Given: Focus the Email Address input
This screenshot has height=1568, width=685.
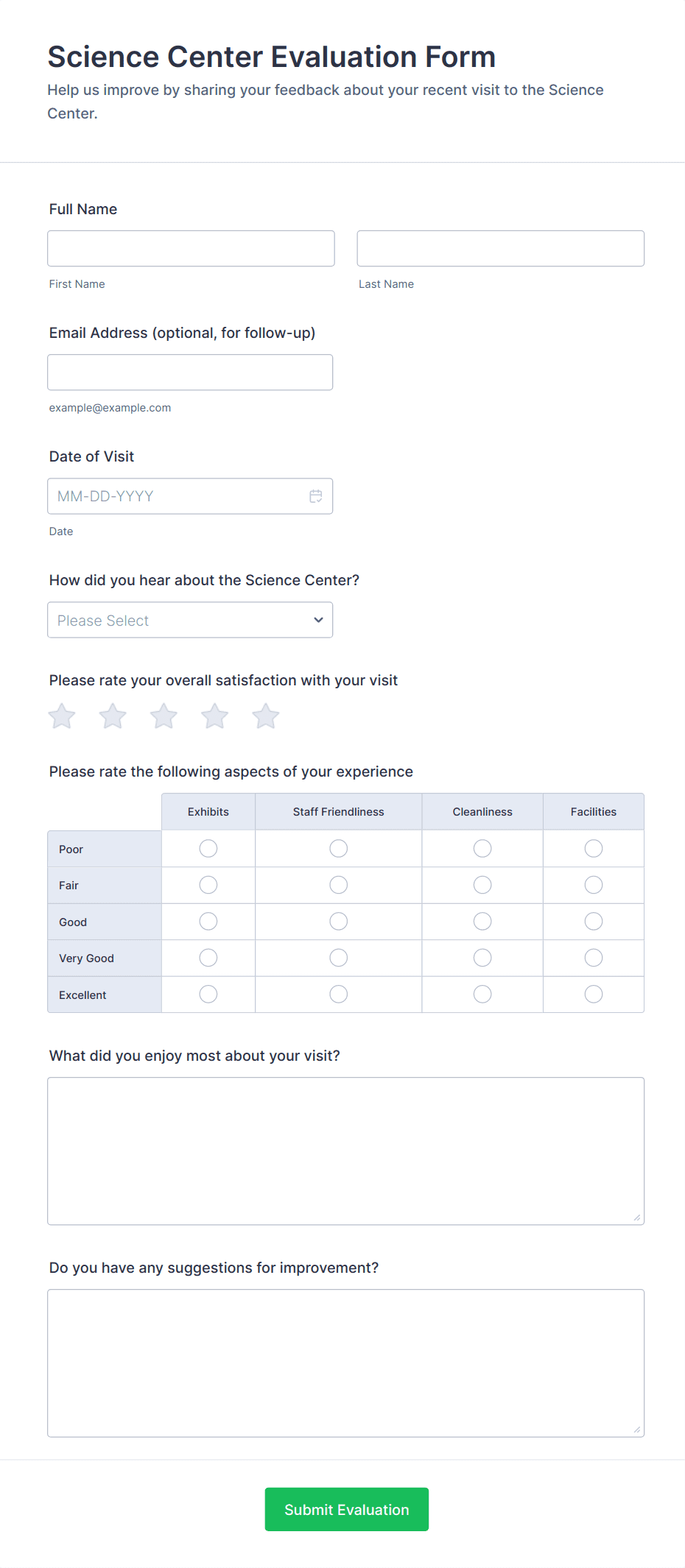Looking at the screenshot, I should 190,372.
